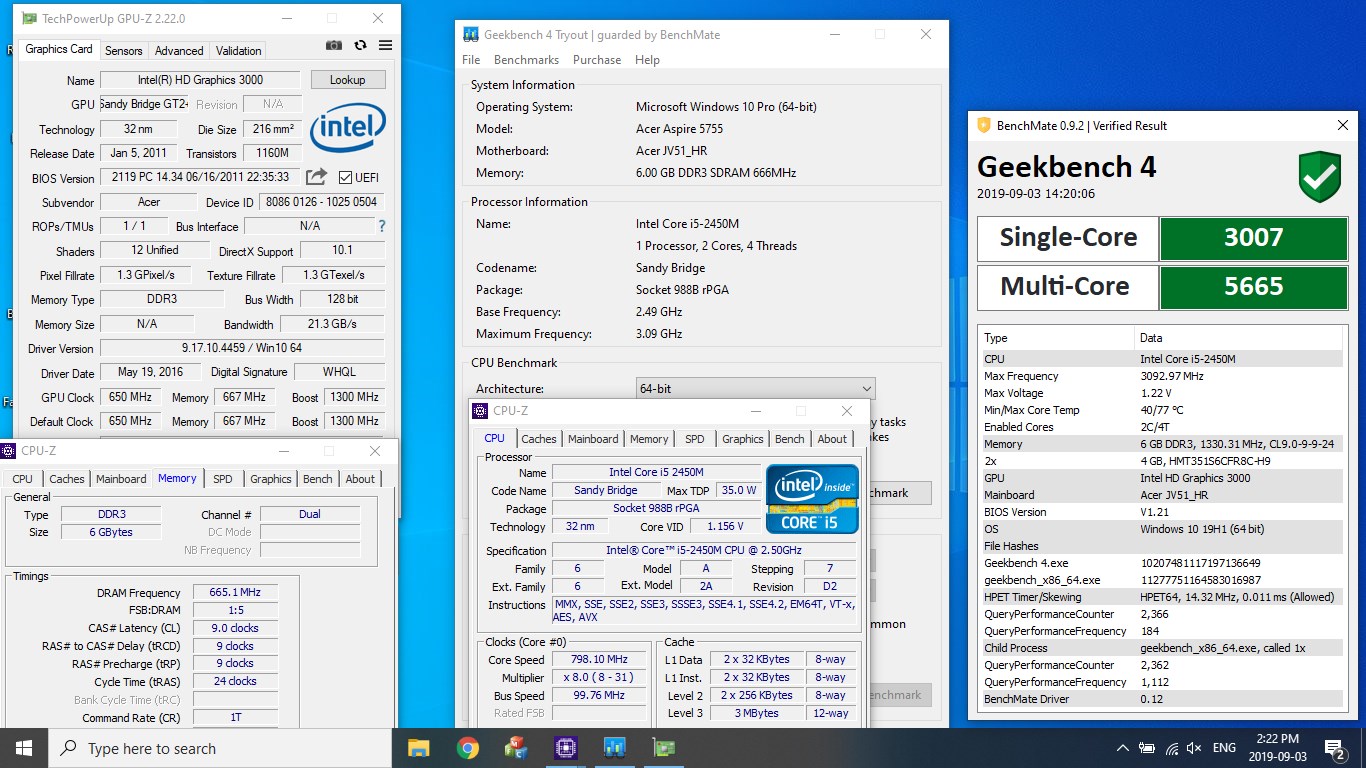
Task: Click the Single-Core score 3007
Action: 1253,237
